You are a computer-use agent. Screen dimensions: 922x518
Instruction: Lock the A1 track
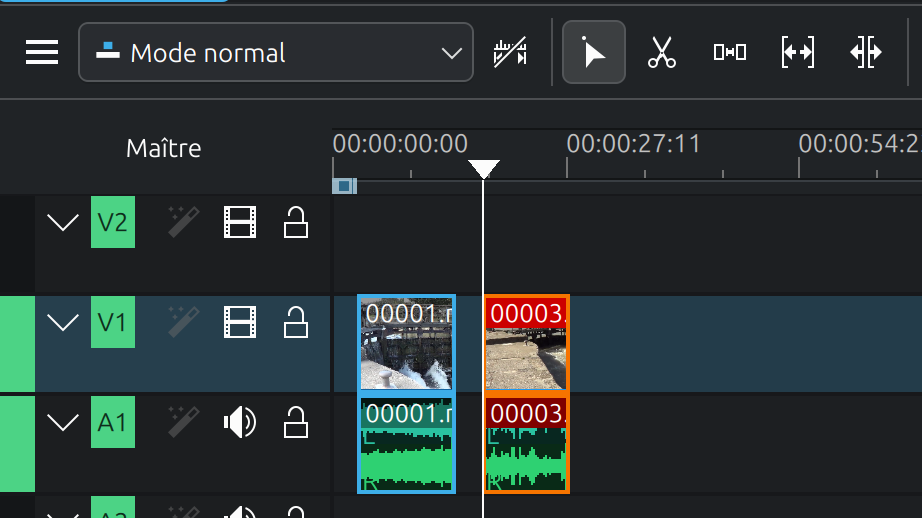(x=295, y=422)
